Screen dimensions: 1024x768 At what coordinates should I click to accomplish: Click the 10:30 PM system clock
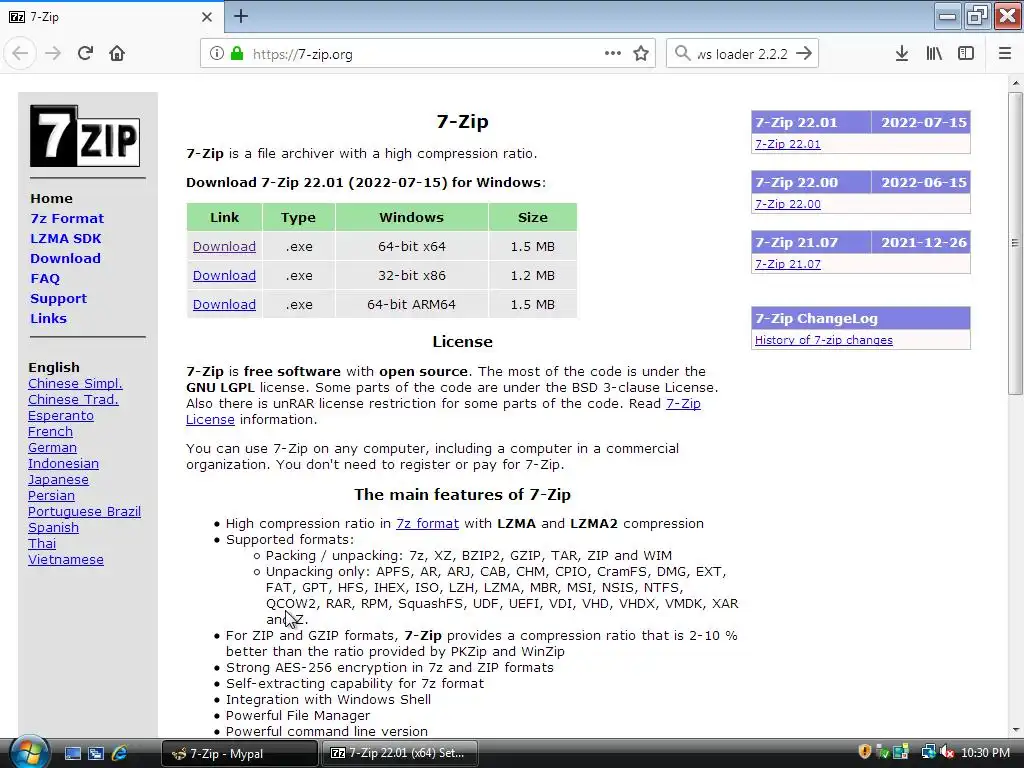pyautogui.click(x=985, y=753)
